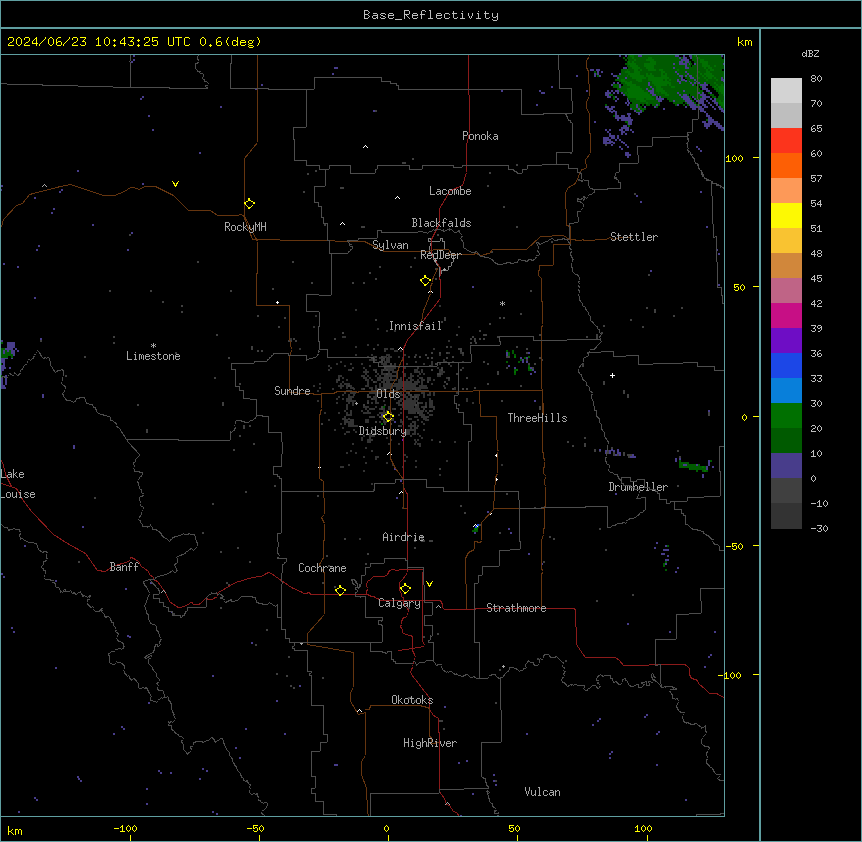
Task: Click the RedDeer label
Action: pyautogui.click(x=440, y=255)
